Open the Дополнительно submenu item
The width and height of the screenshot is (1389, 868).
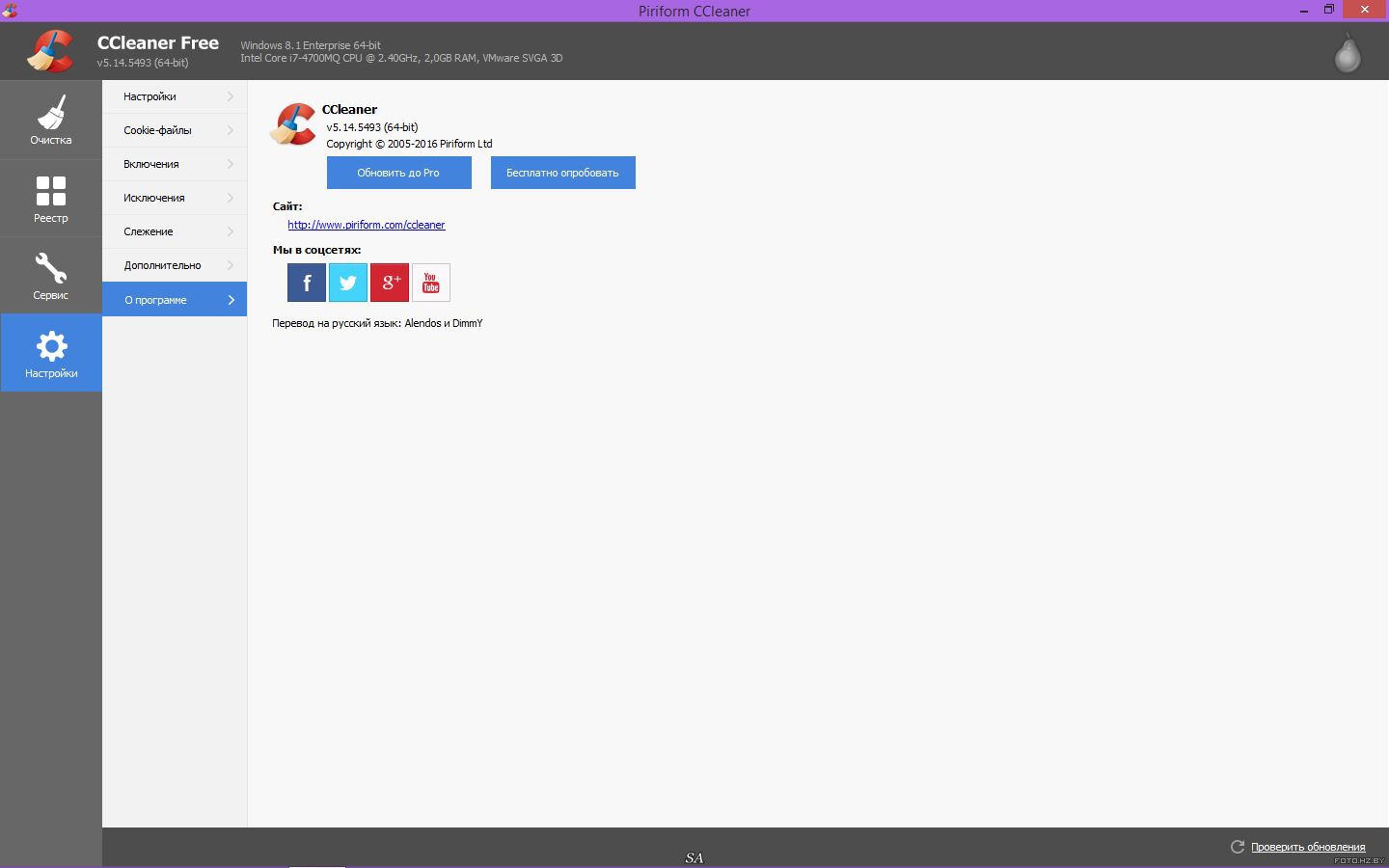(x=175, y=265)
